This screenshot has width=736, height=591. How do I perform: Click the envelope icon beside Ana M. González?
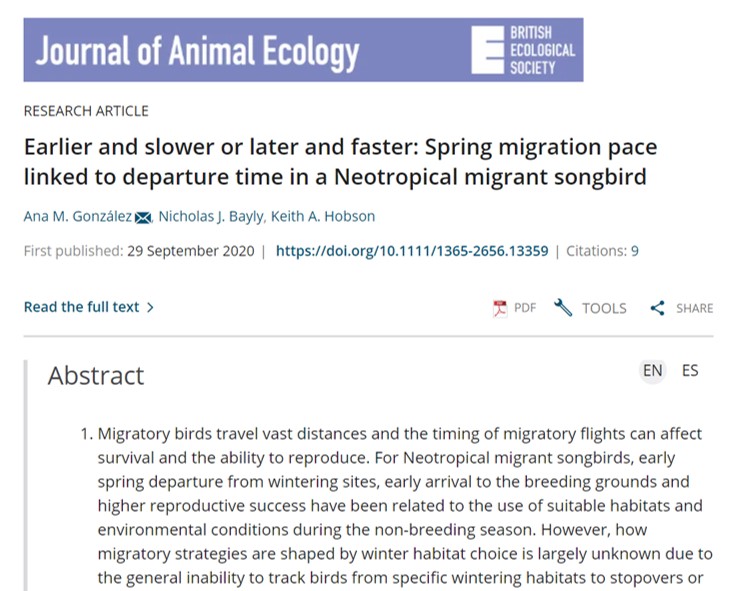[x=143, y=217]
